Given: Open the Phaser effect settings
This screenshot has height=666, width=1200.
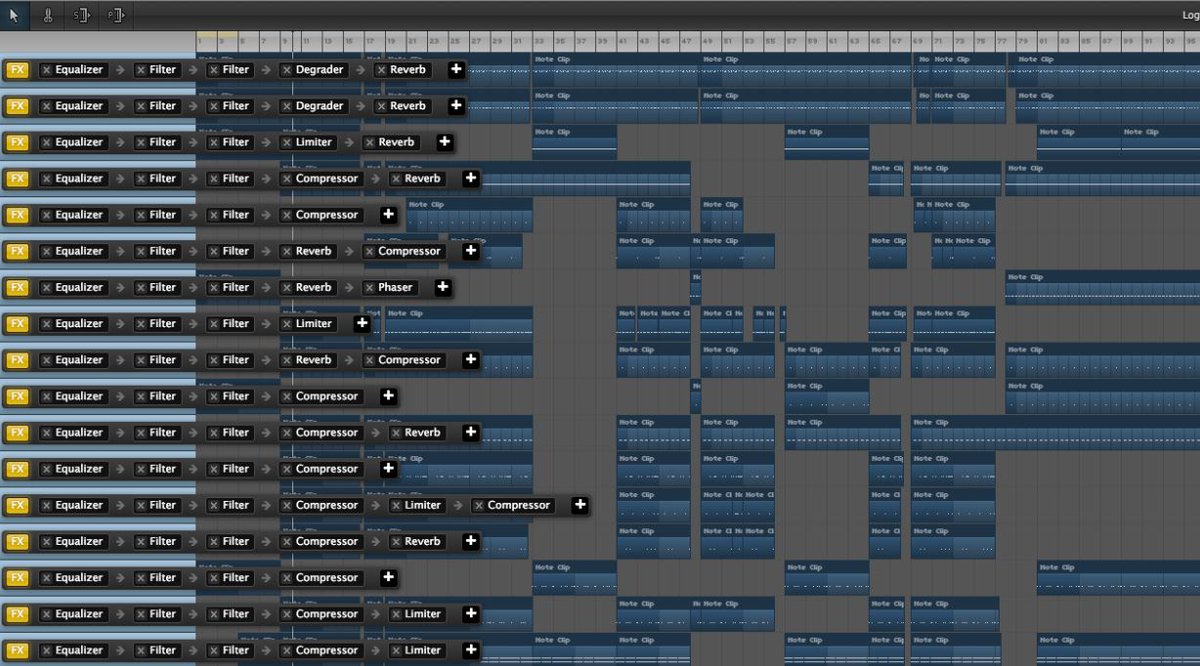Looking at the screenshot, I should (x=396, y=287).
